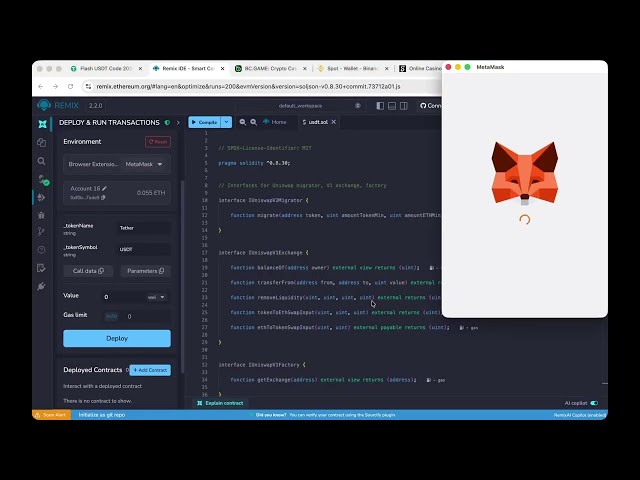This screenshot has width=640, height=480.
Task: Toggle the right side panel layout icon
Action: coord(404,106)
